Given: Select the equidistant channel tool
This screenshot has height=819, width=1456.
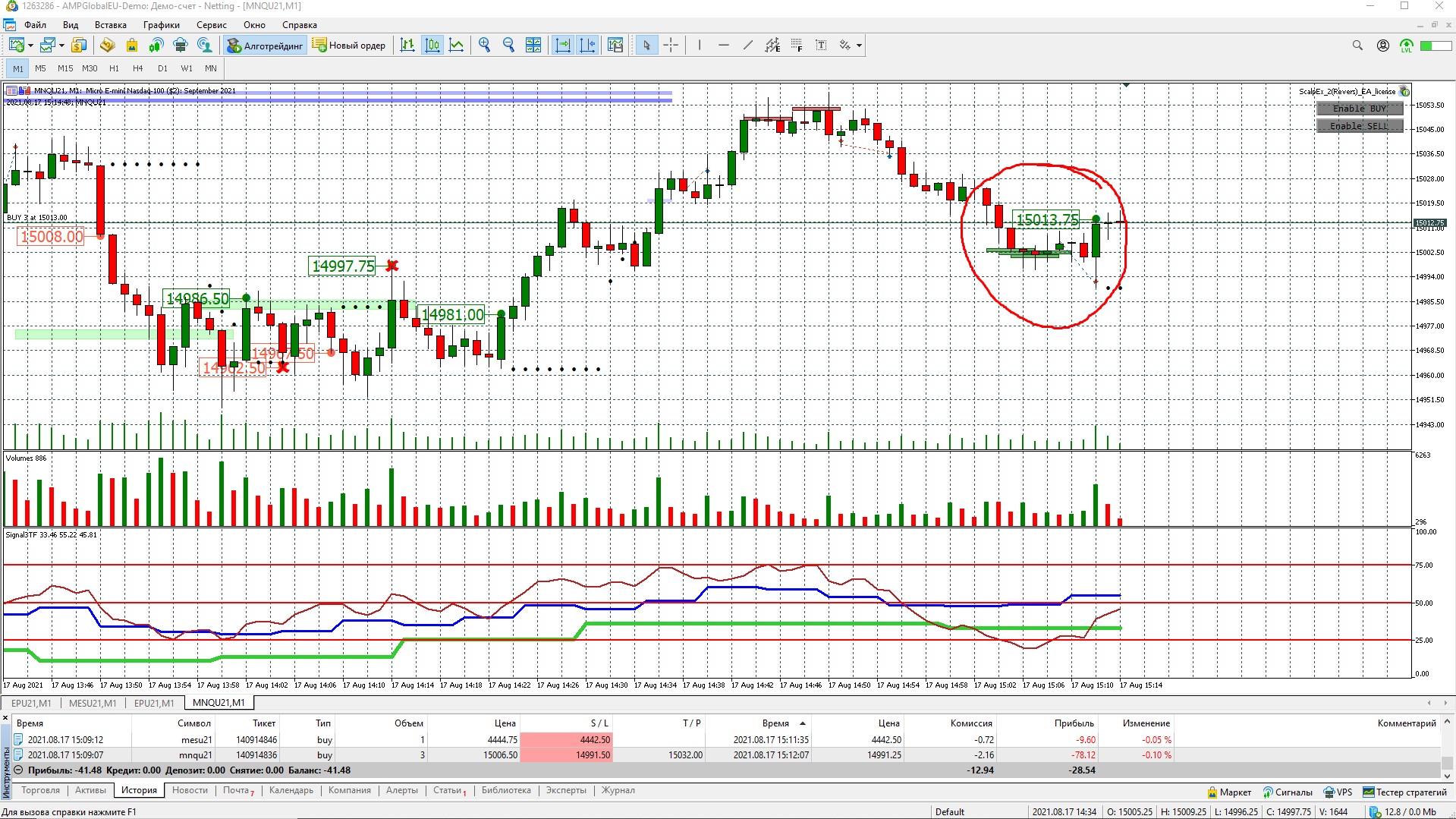Looking at the screenshot, I should point(772,46).
